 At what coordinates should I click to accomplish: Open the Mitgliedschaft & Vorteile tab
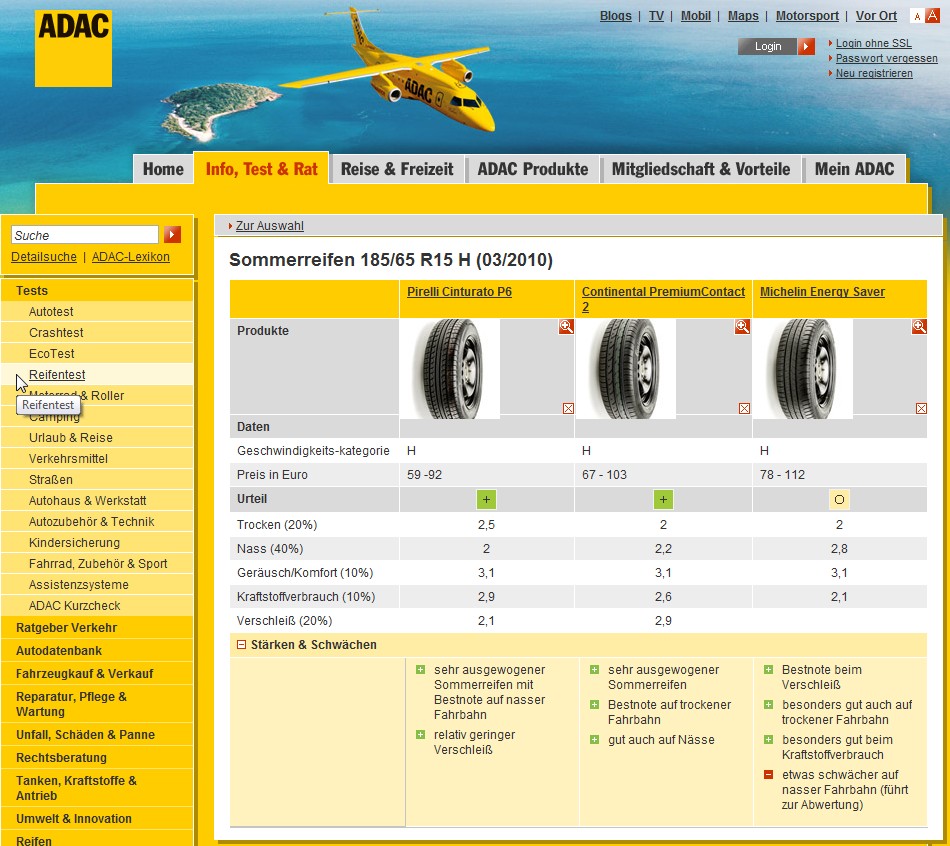[701, 169]
